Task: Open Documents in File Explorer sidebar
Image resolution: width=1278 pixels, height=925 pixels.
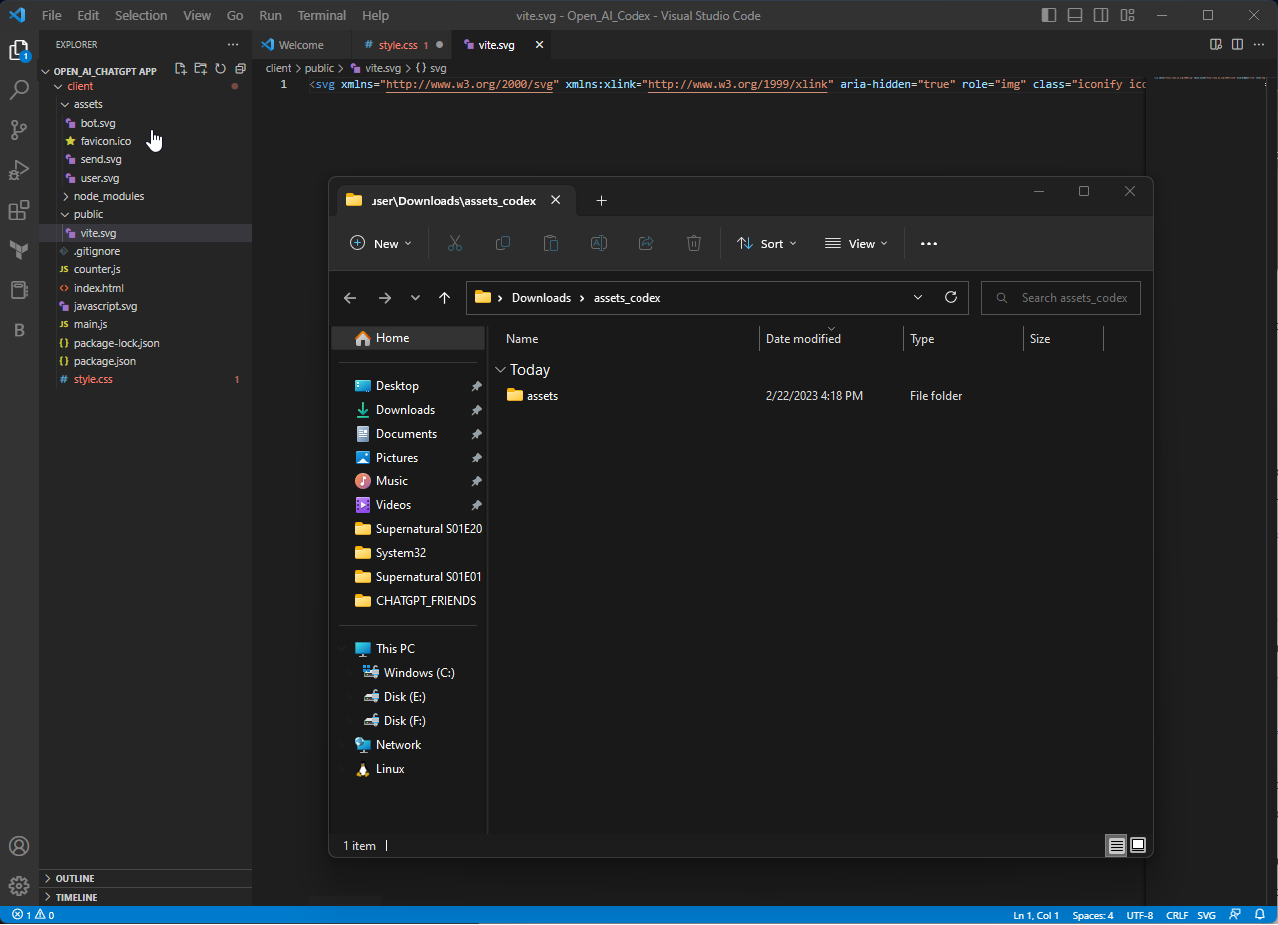Action: tap(408, 434)
